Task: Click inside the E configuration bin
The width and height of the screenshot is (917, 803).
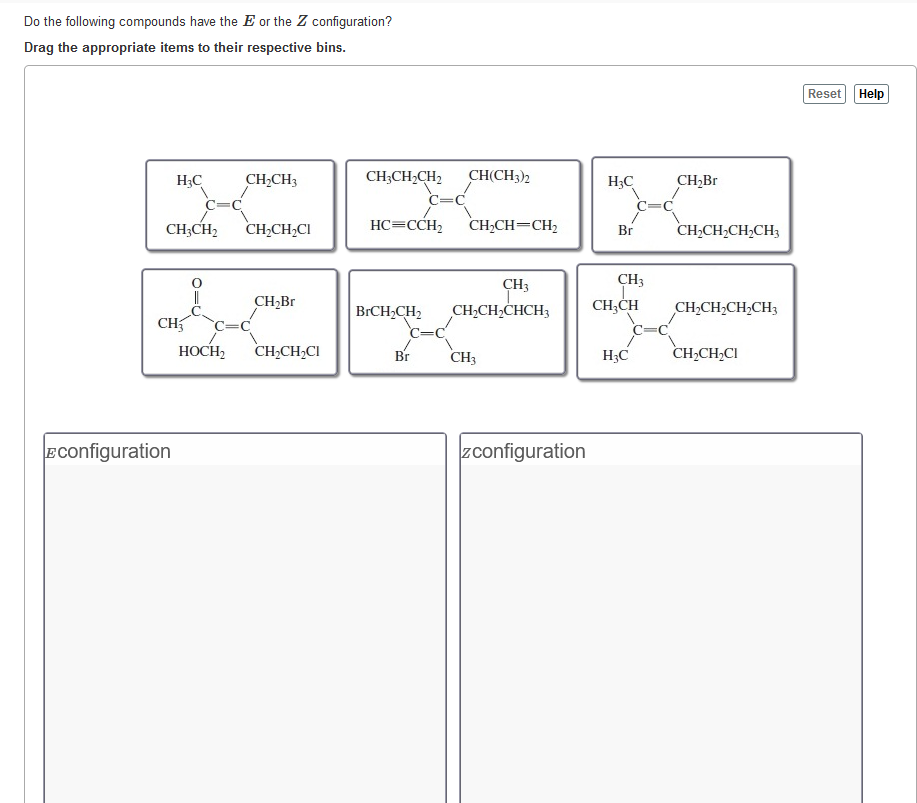Action: point(245,632)
